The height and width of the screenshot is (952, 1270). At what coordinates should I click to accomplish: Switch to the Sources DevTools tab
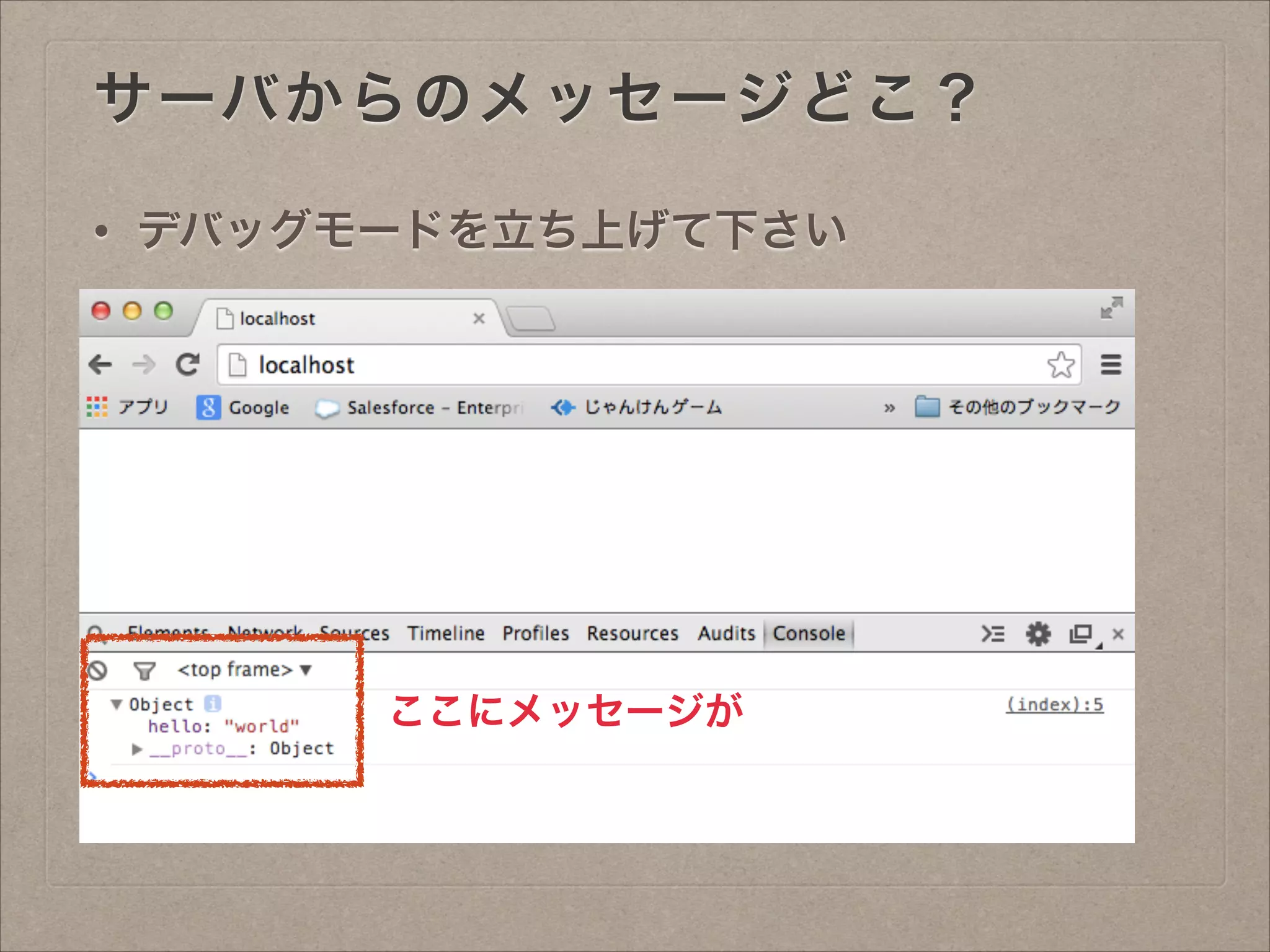coord(354,633)
